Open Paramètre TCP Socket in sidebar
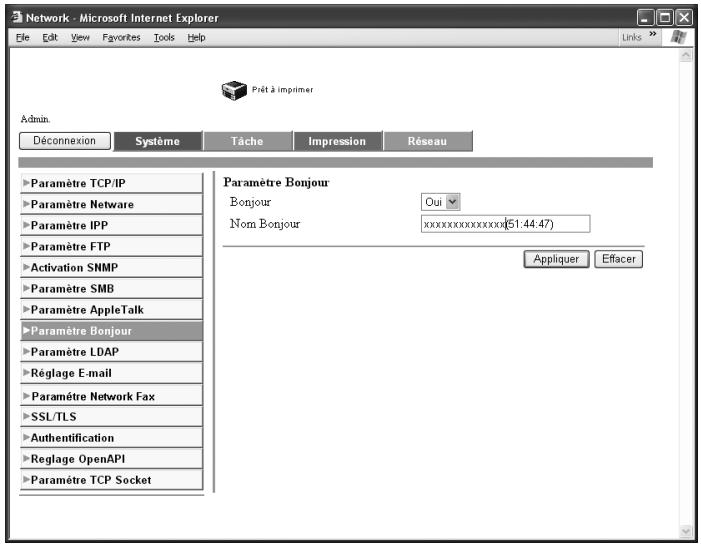 (x=111, y=480)
